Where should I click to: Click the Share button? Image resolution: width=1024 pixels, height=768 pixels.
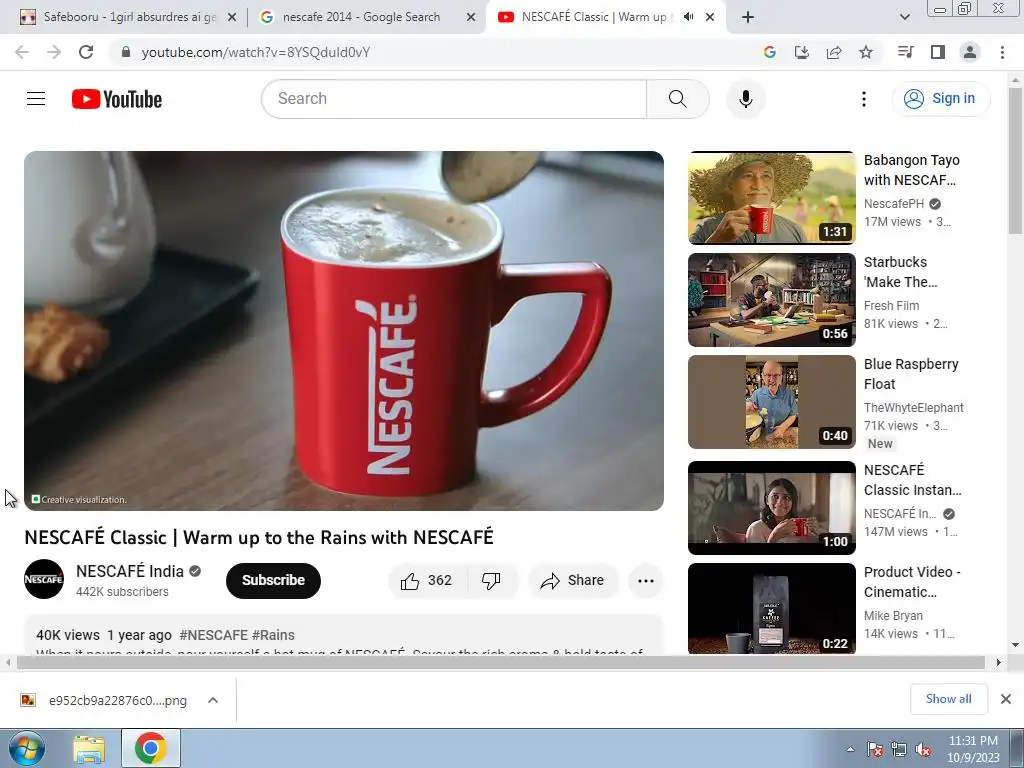tap(573, 580)
